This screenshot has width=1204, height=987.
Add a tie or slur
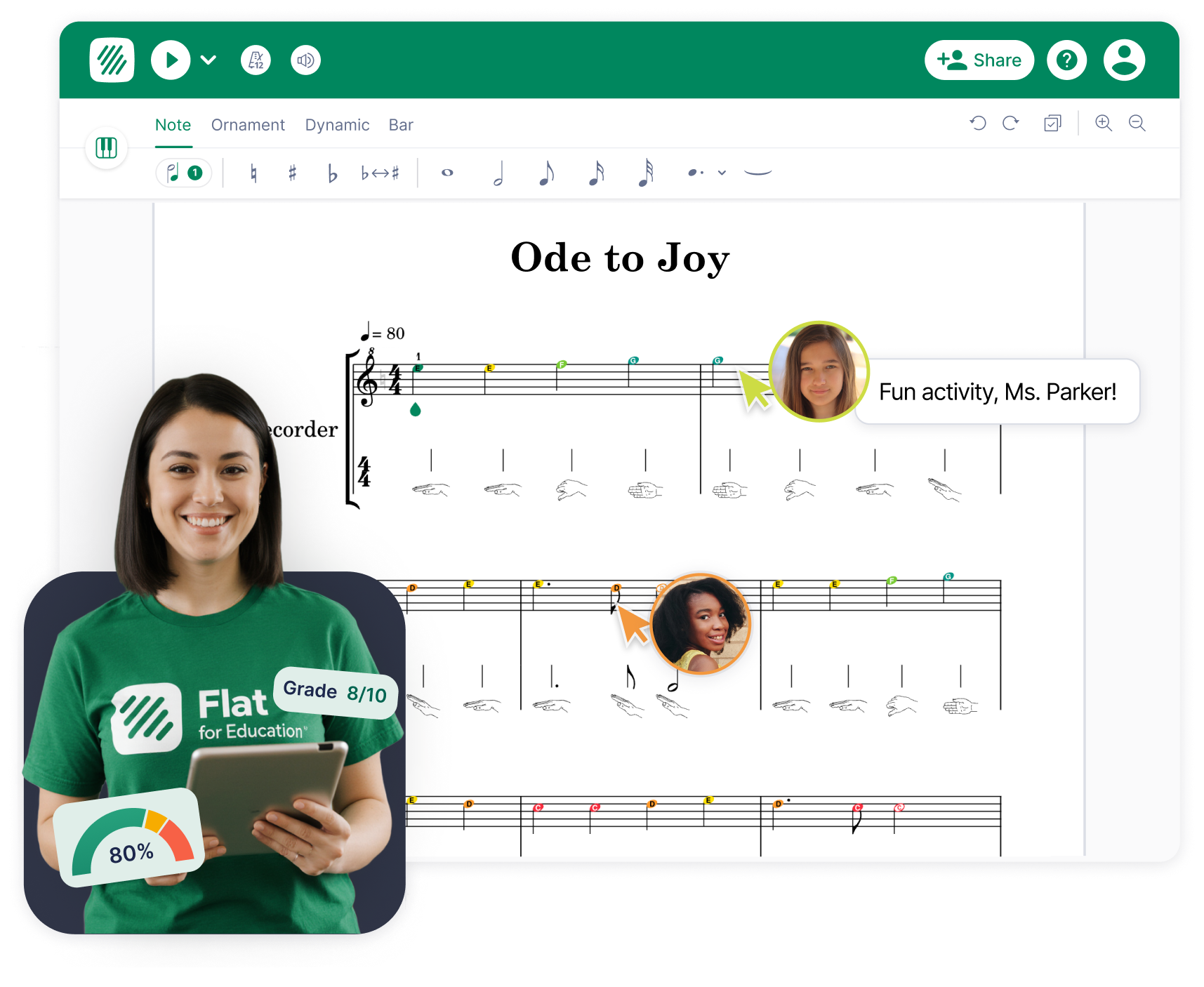coord(758,173)
